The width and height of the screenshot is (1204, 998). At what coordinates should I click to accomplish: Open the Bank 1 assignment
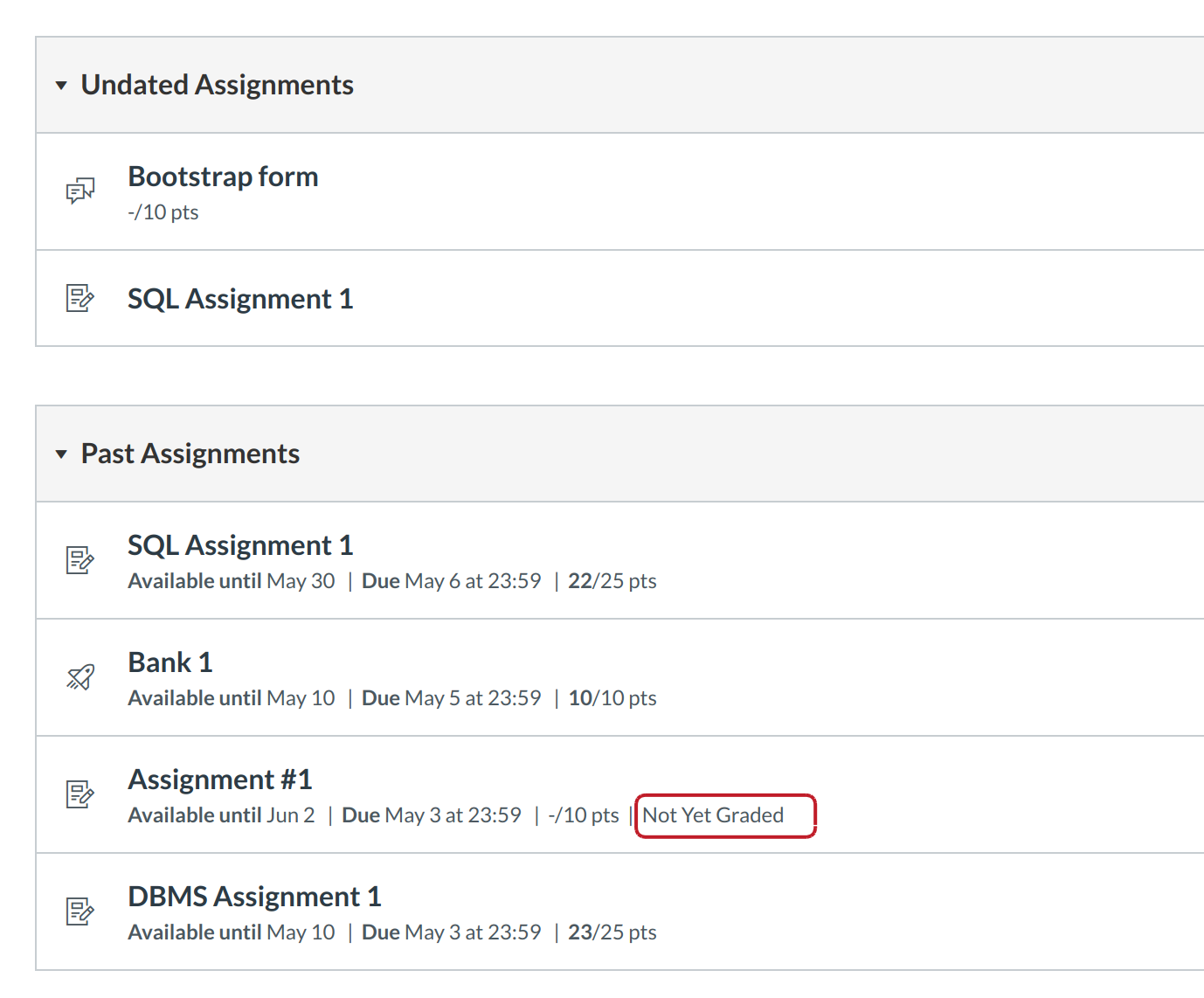pyautogui.click(x=170, y=662)
